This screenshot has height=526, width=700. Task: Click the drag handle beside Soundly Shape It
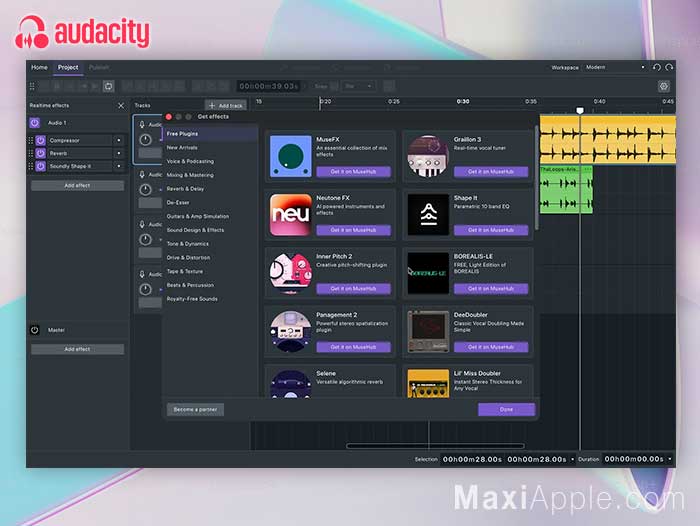point(31,166)
